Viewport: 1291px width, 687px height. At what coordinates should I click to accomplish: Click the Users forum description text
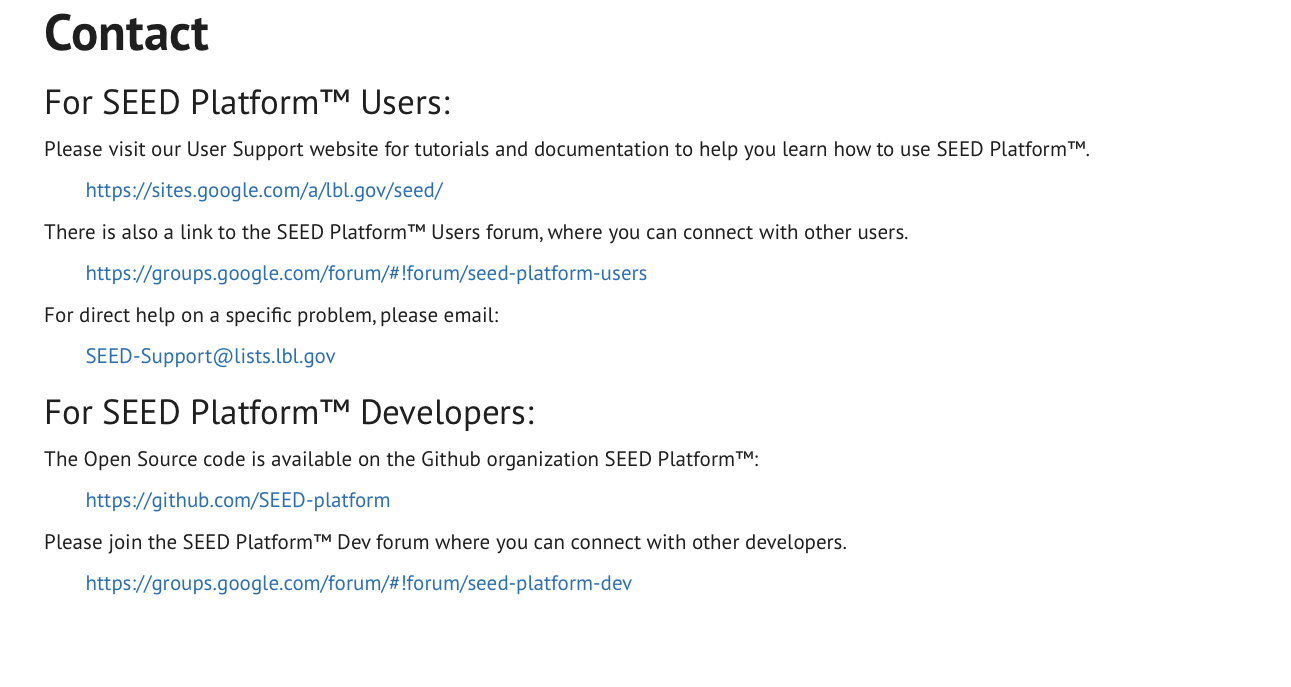tap(475, 231)
